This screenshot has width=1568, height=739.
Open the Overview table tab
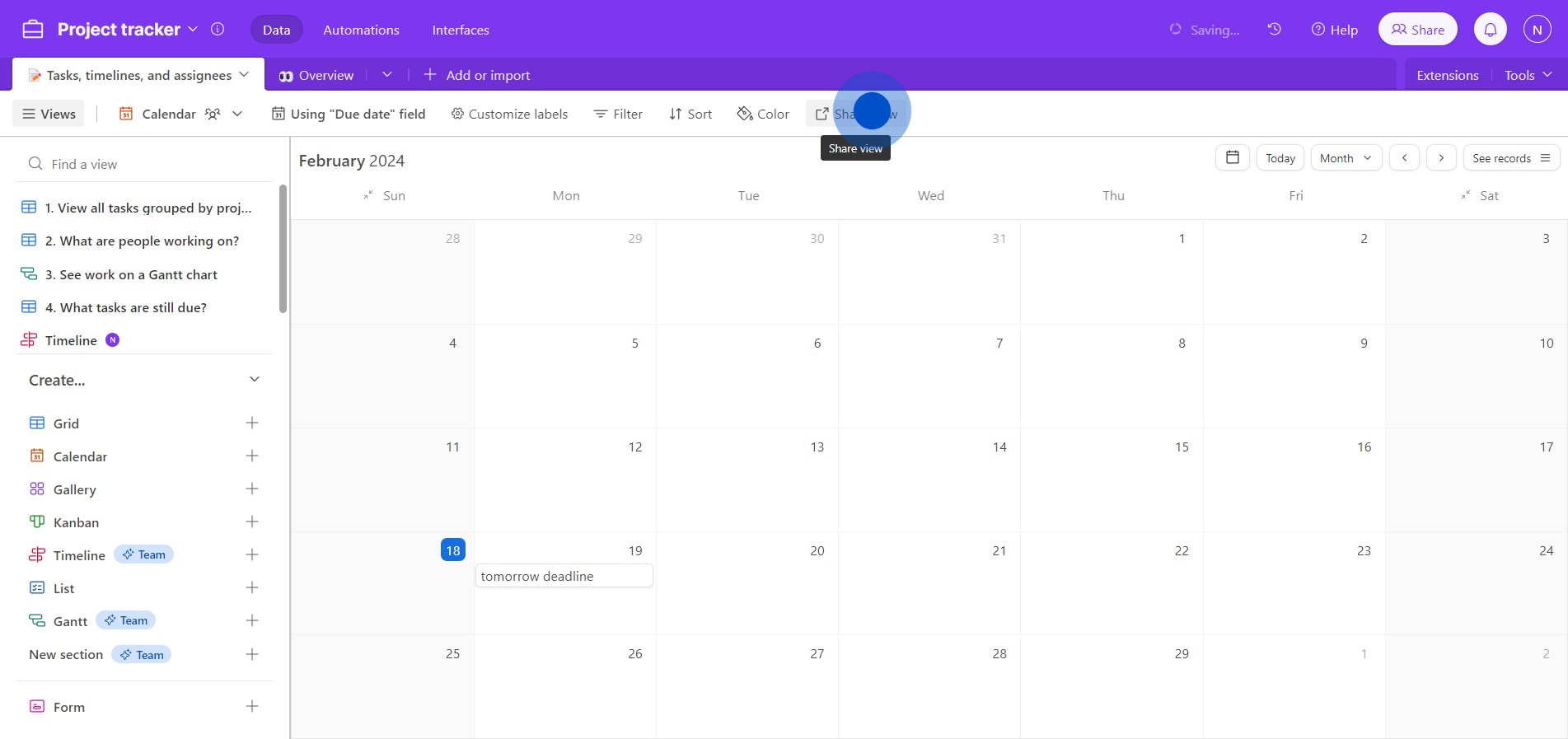(x=317, y=75)
